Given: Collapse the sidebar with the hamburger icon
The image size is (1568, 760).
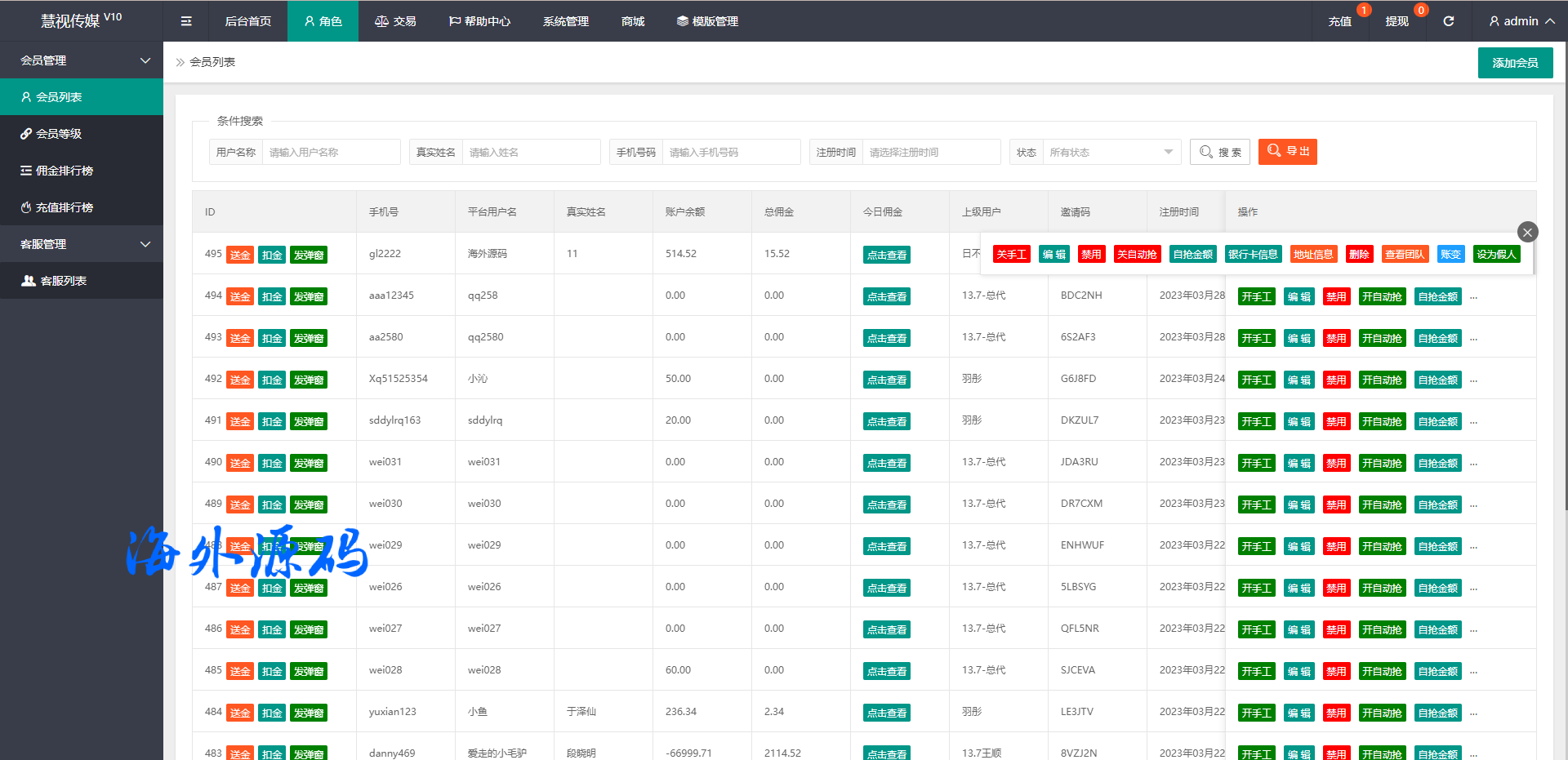Looking at the screenshot, I should 186,21.
